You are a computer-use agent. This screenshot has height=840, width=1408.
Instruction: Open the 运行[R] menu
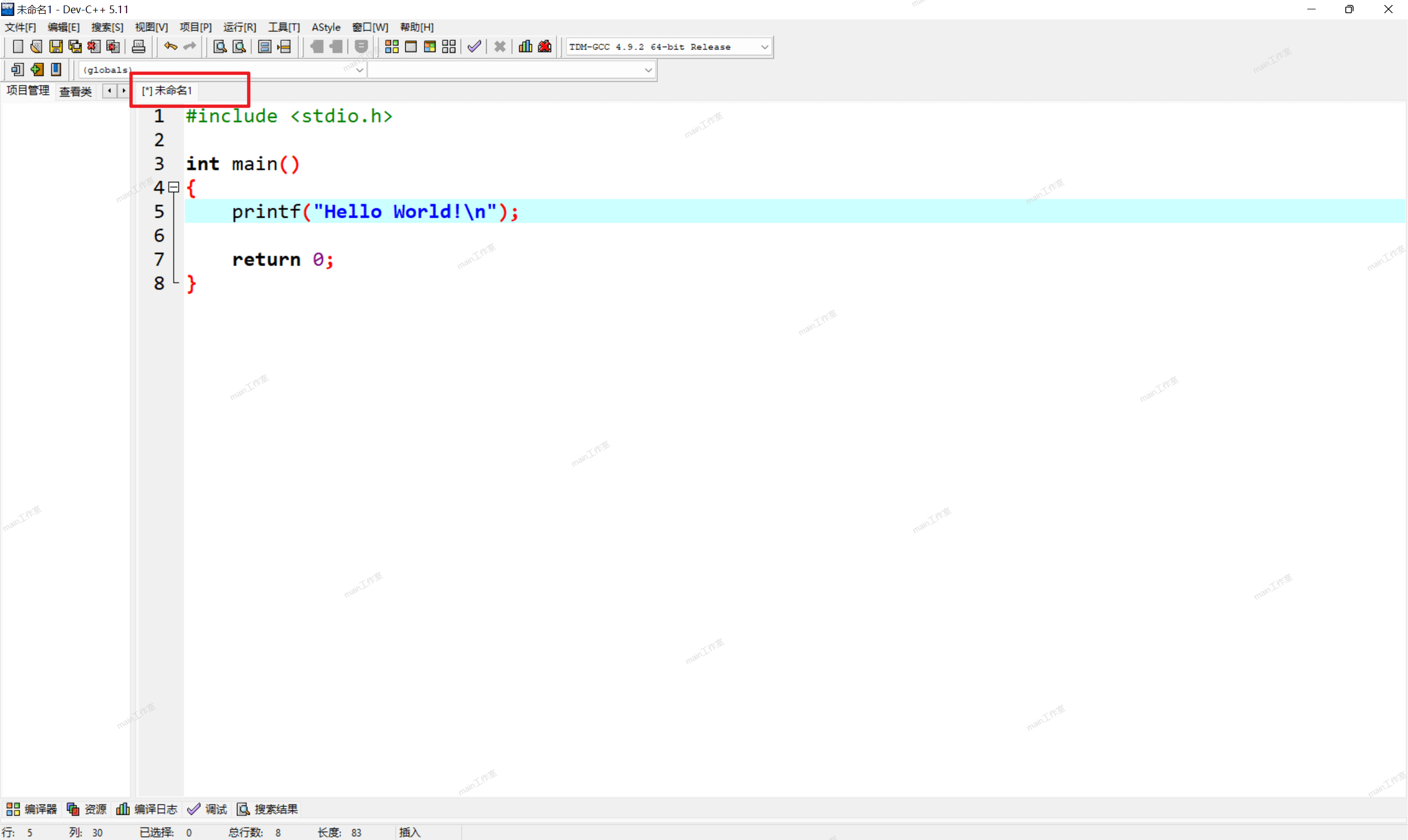coord(239,26)
